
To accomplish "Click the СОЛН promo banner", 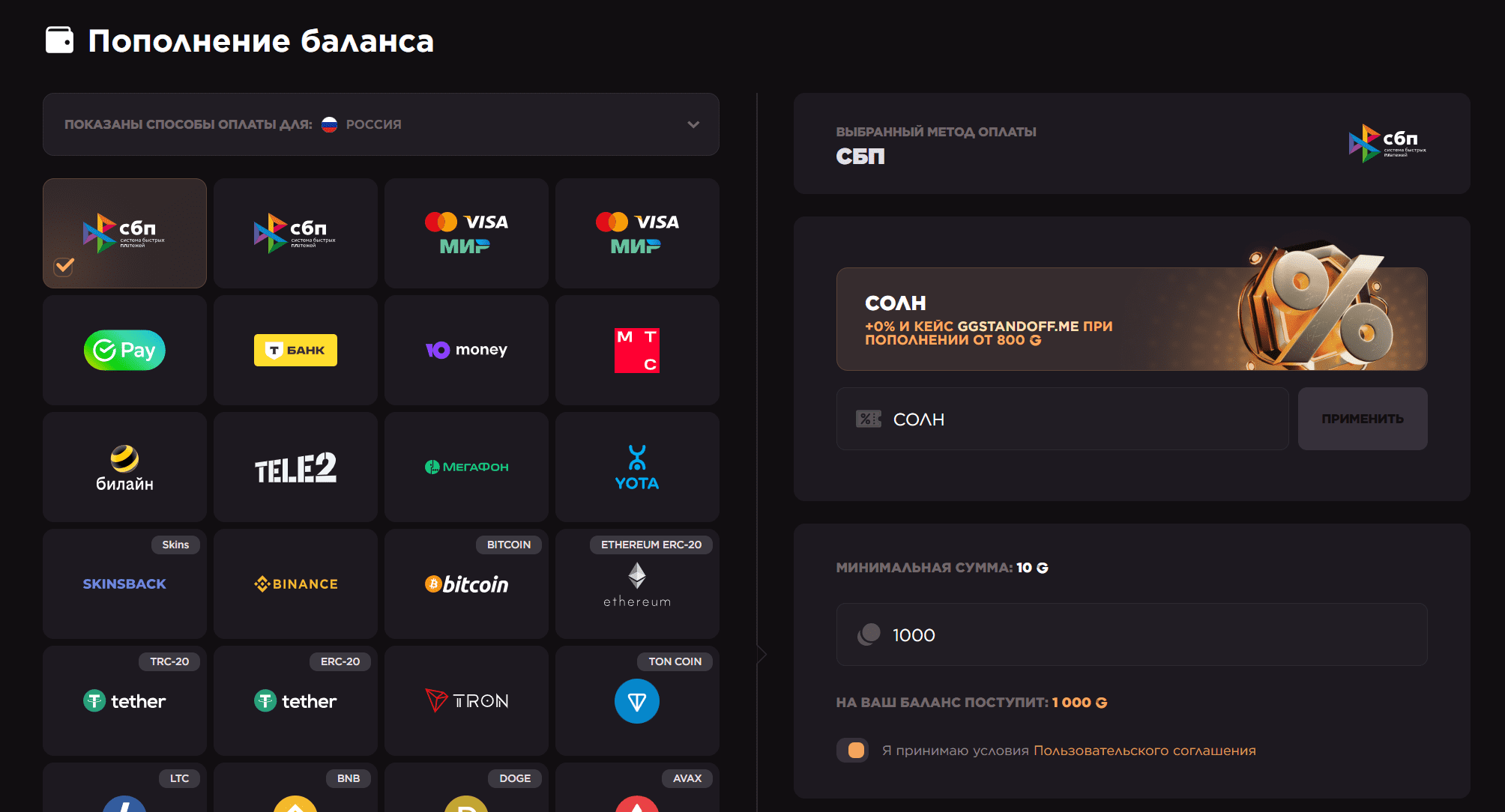I will click(1131, 318).
